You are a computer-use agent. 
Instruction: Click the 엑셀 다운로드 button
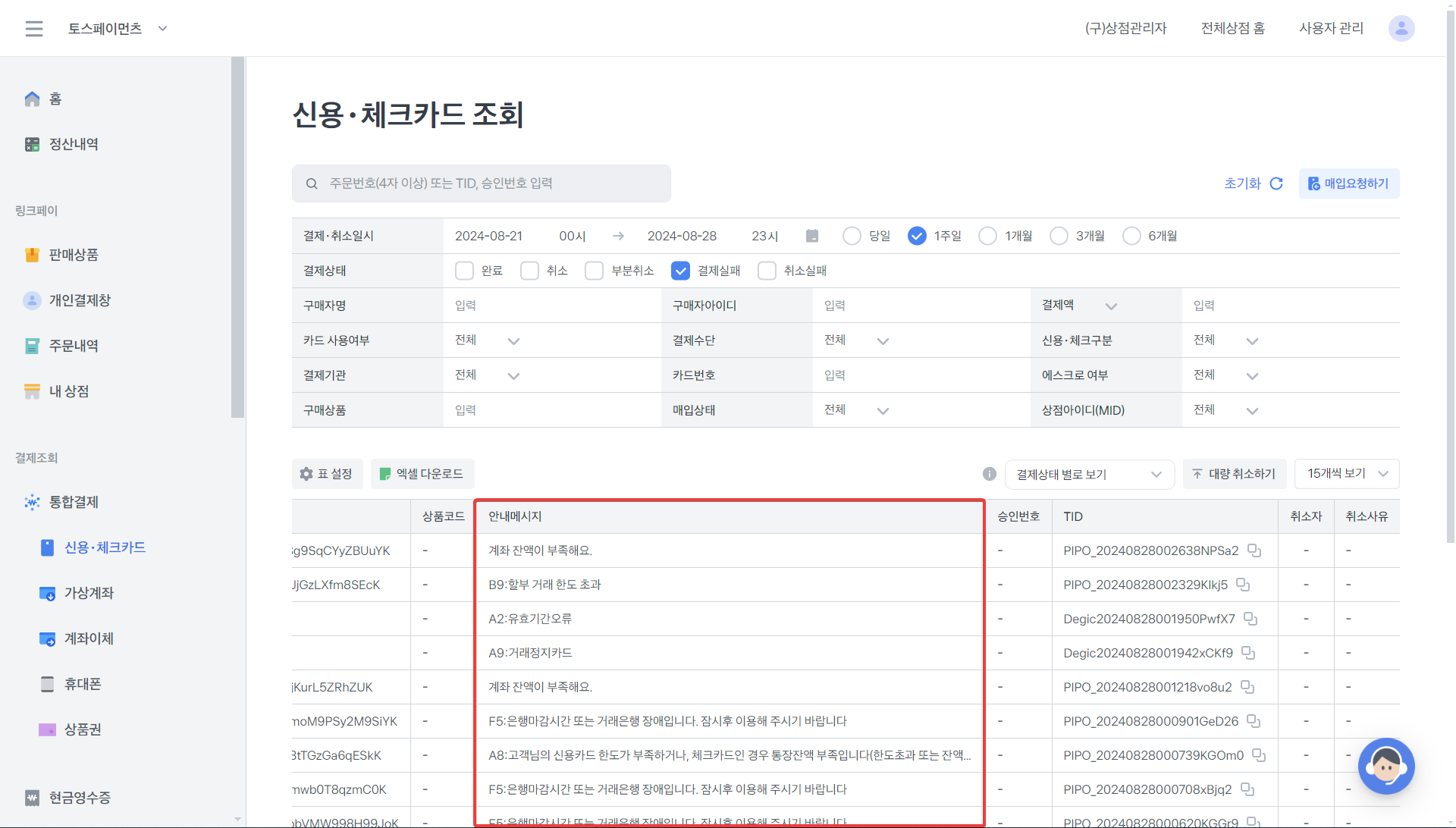click(422, 474)
